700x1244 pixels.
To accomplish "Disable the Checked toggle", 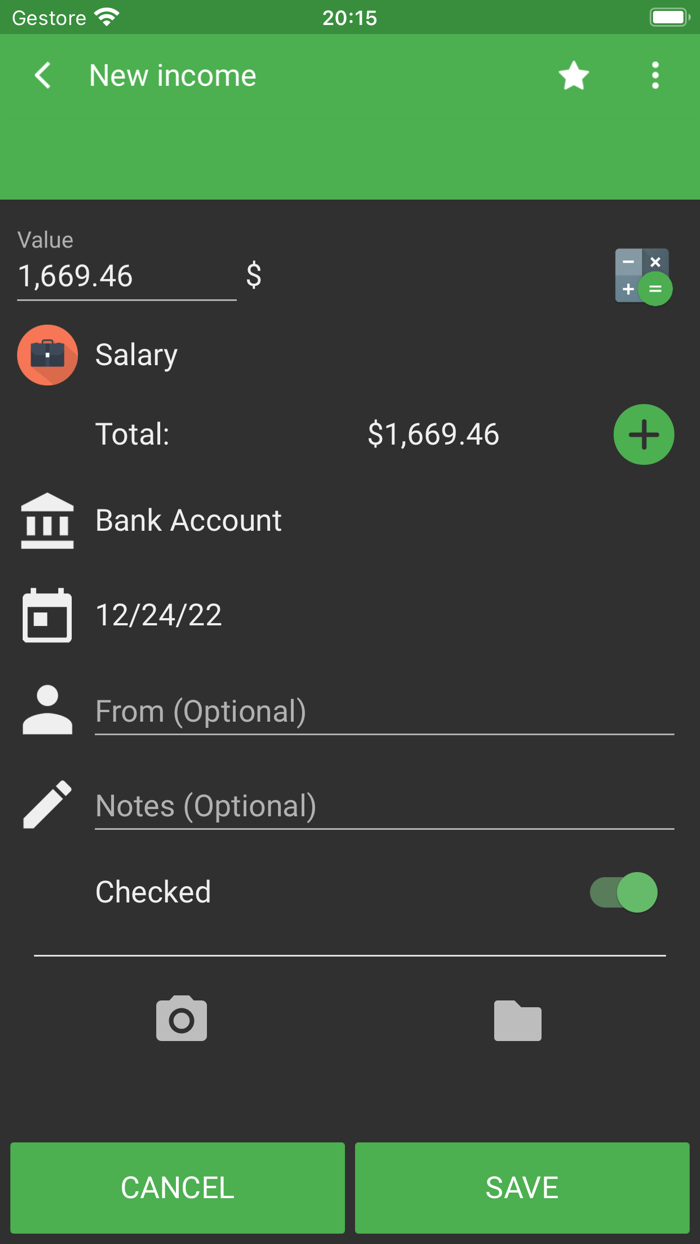I will 621,892.
